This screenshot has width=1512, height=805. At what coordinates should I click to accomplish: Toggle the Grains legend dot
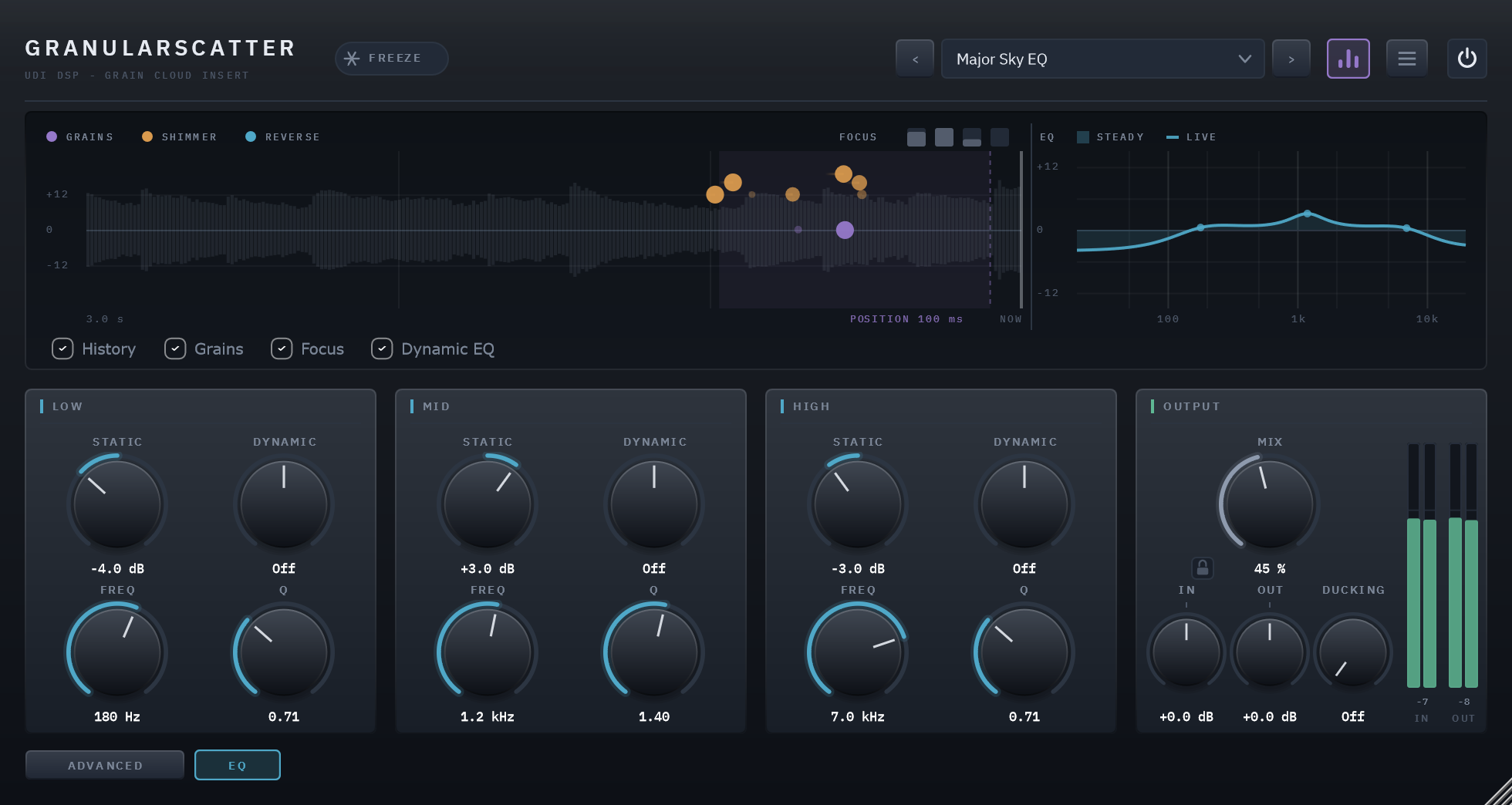point(52,136)
